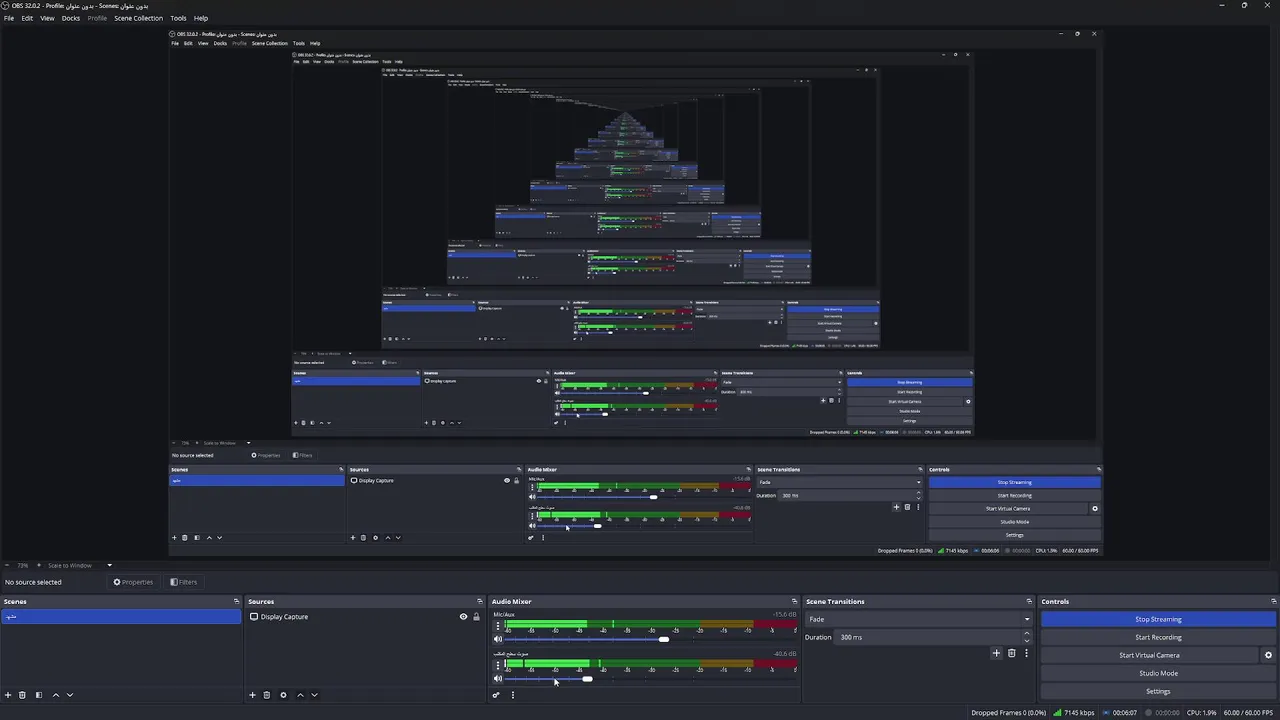Add a new scene with the Scenes plus icon
The width and height of the screenshot is (1280, 720).
8,695
